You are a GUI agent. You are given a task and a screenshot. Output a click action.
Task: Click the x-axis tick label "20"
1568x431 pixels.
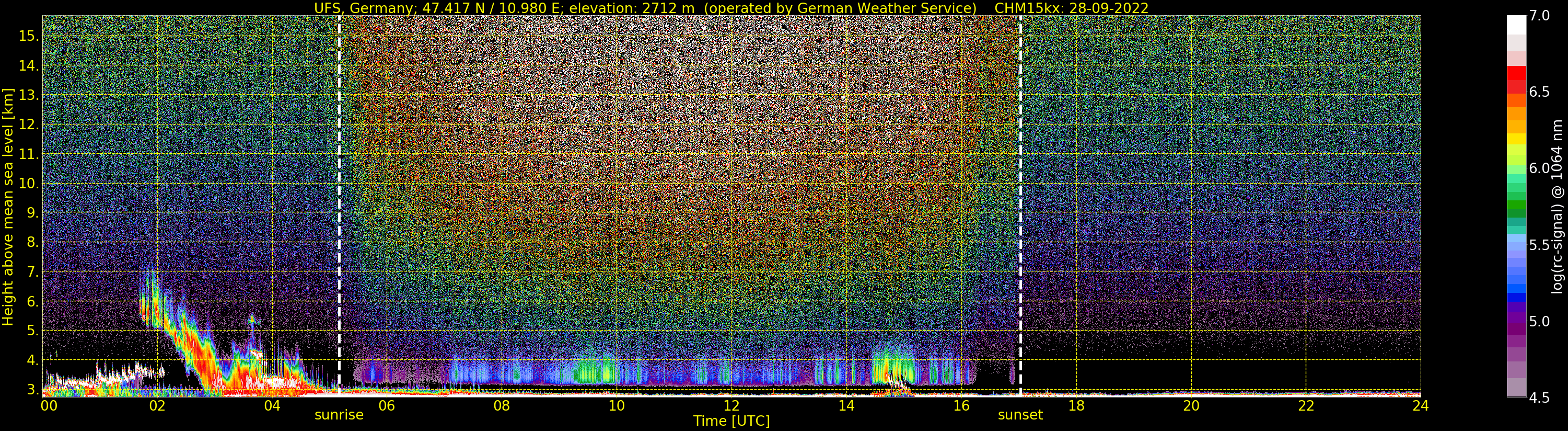coord(1191,406)
